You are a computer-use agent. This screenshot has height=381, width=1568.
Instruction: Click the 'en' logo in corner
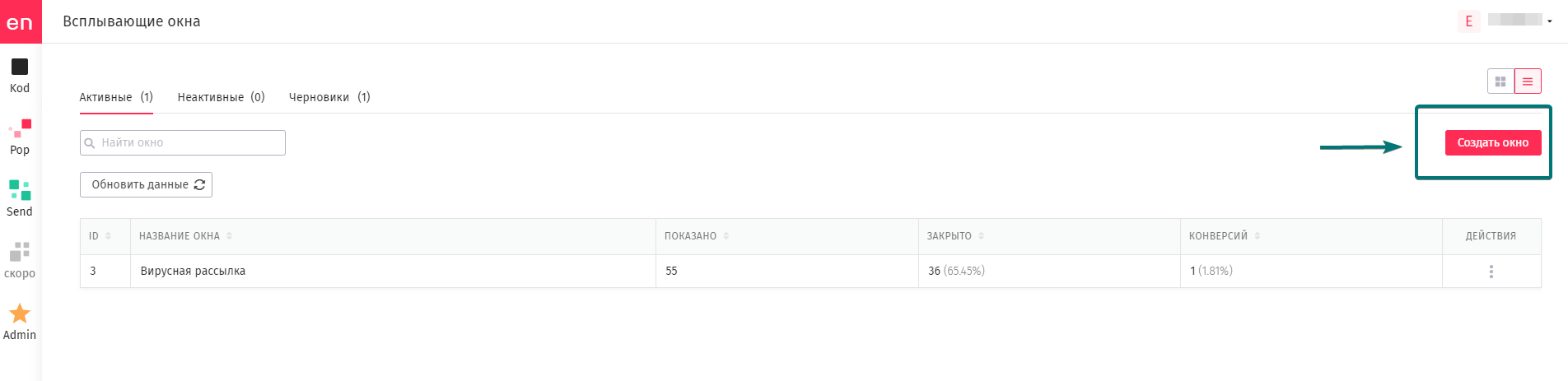pos(21,21)
